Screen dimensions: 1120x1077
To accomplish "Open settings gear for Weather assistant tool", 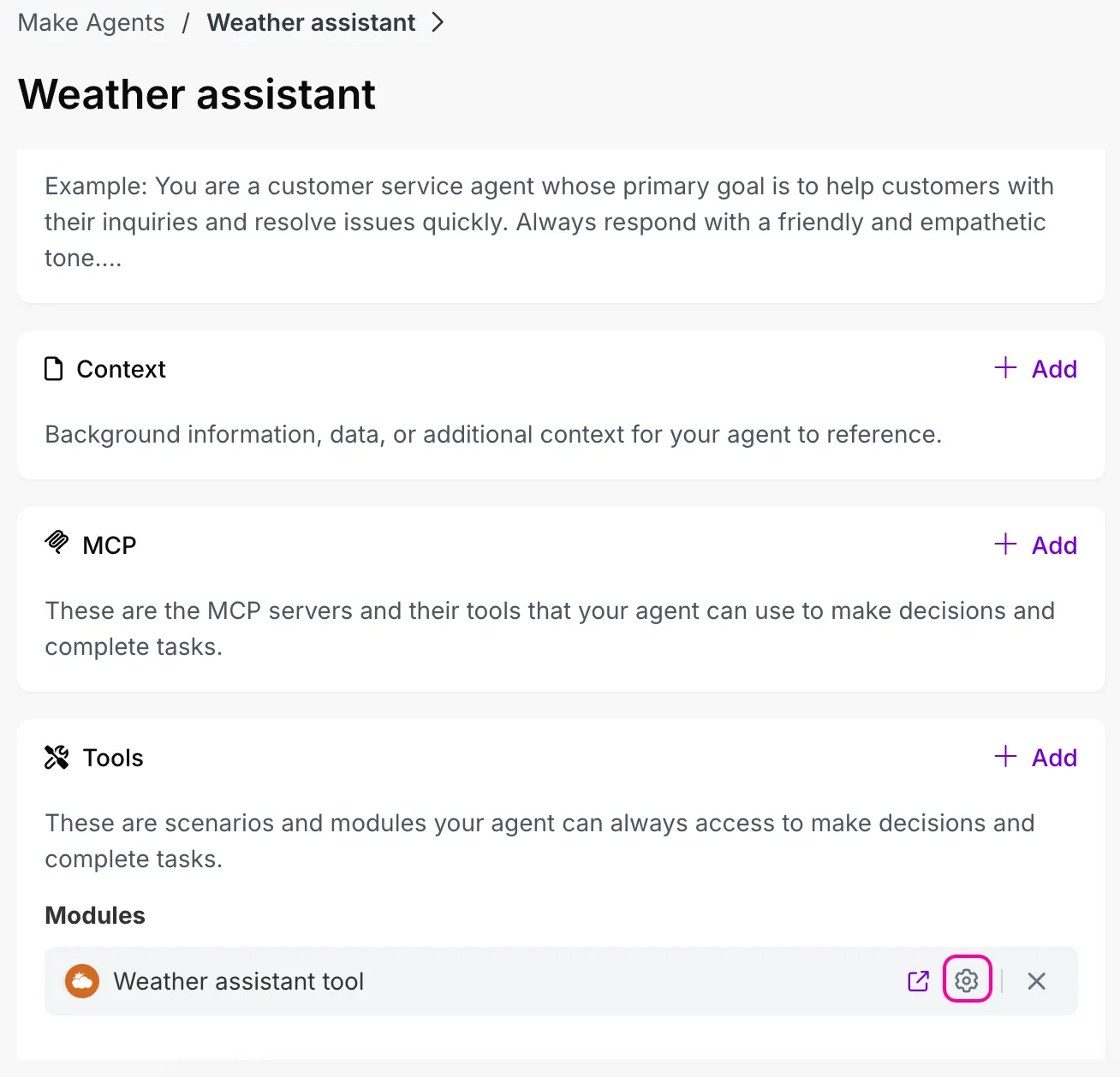I will [x=967, y=980].
